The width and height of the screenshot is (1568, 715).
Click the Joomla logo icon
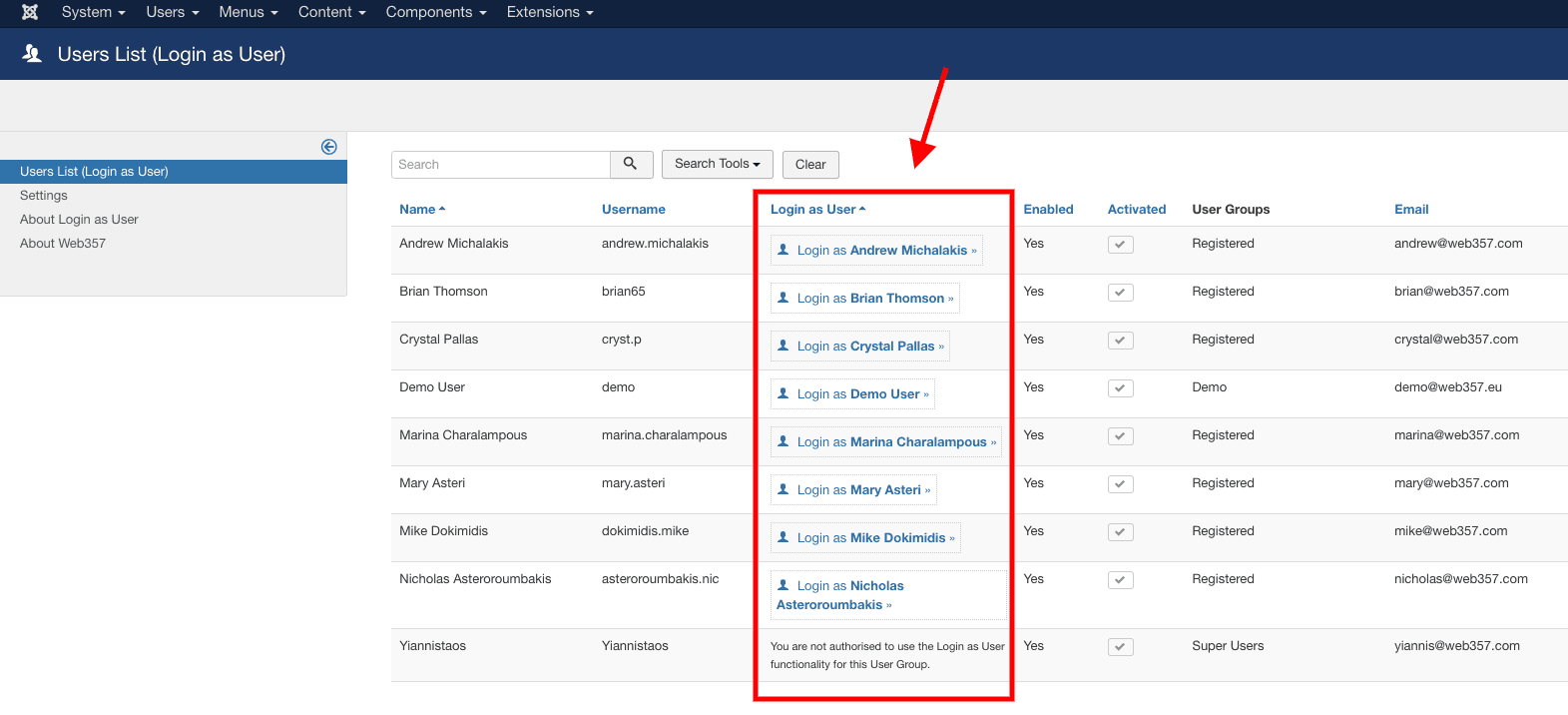[30, 12]
